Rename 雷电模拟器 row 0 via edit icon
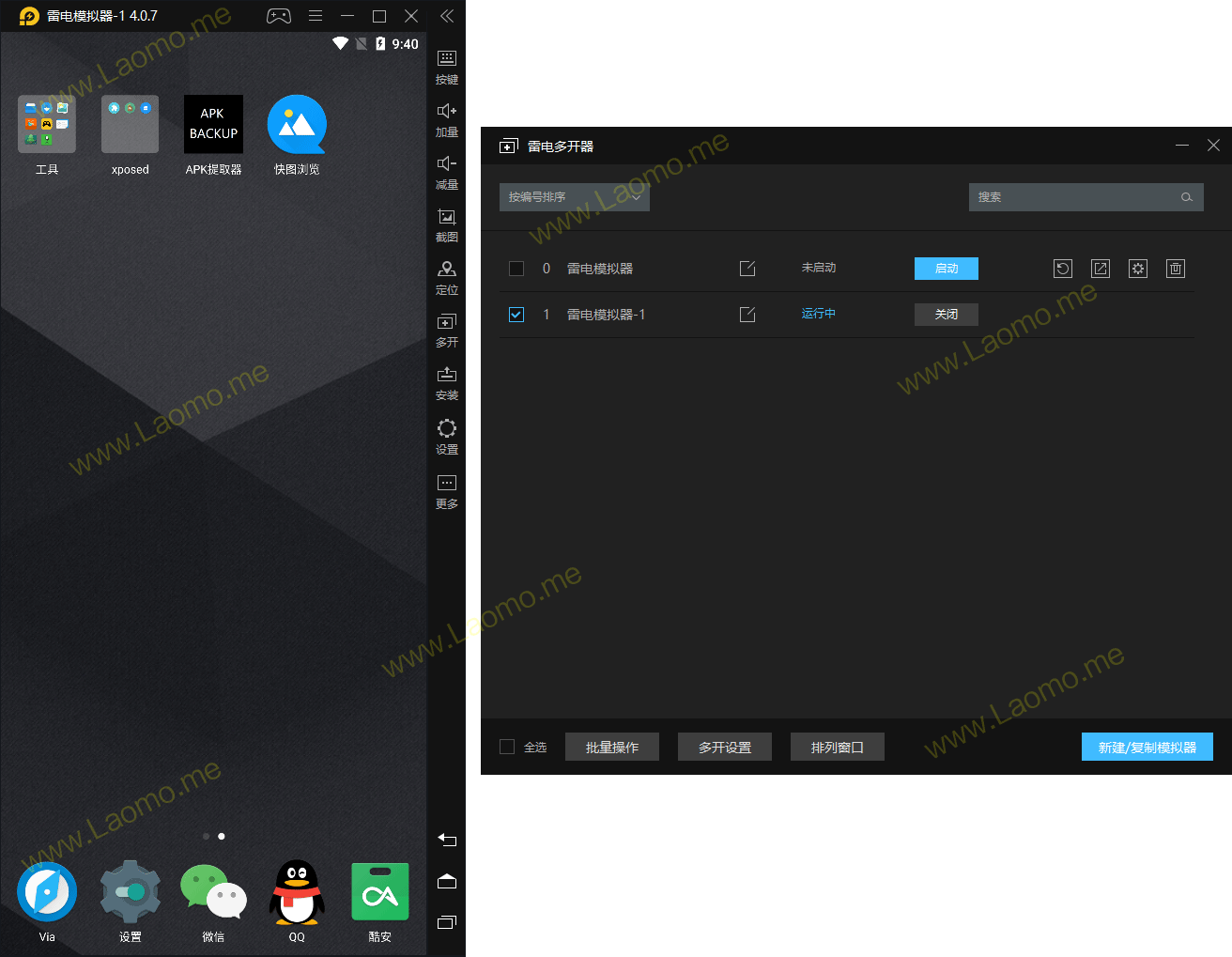The width and height of the screenshot is (1232, 957). pos(747,269)
